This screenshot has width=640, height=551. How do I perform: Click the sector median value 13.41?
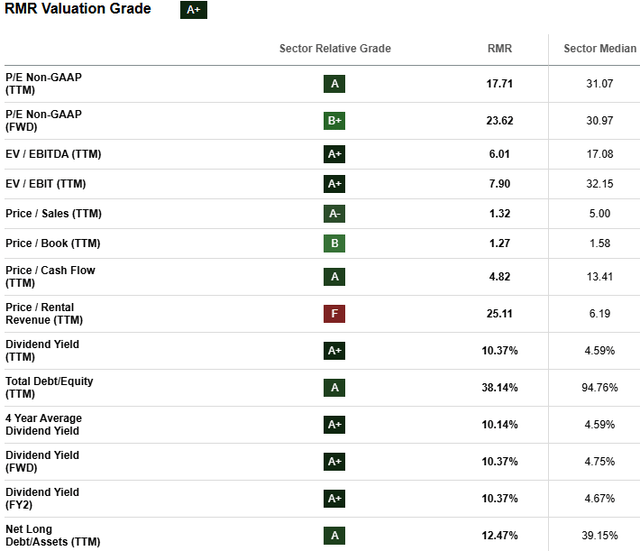click(600, 277)
